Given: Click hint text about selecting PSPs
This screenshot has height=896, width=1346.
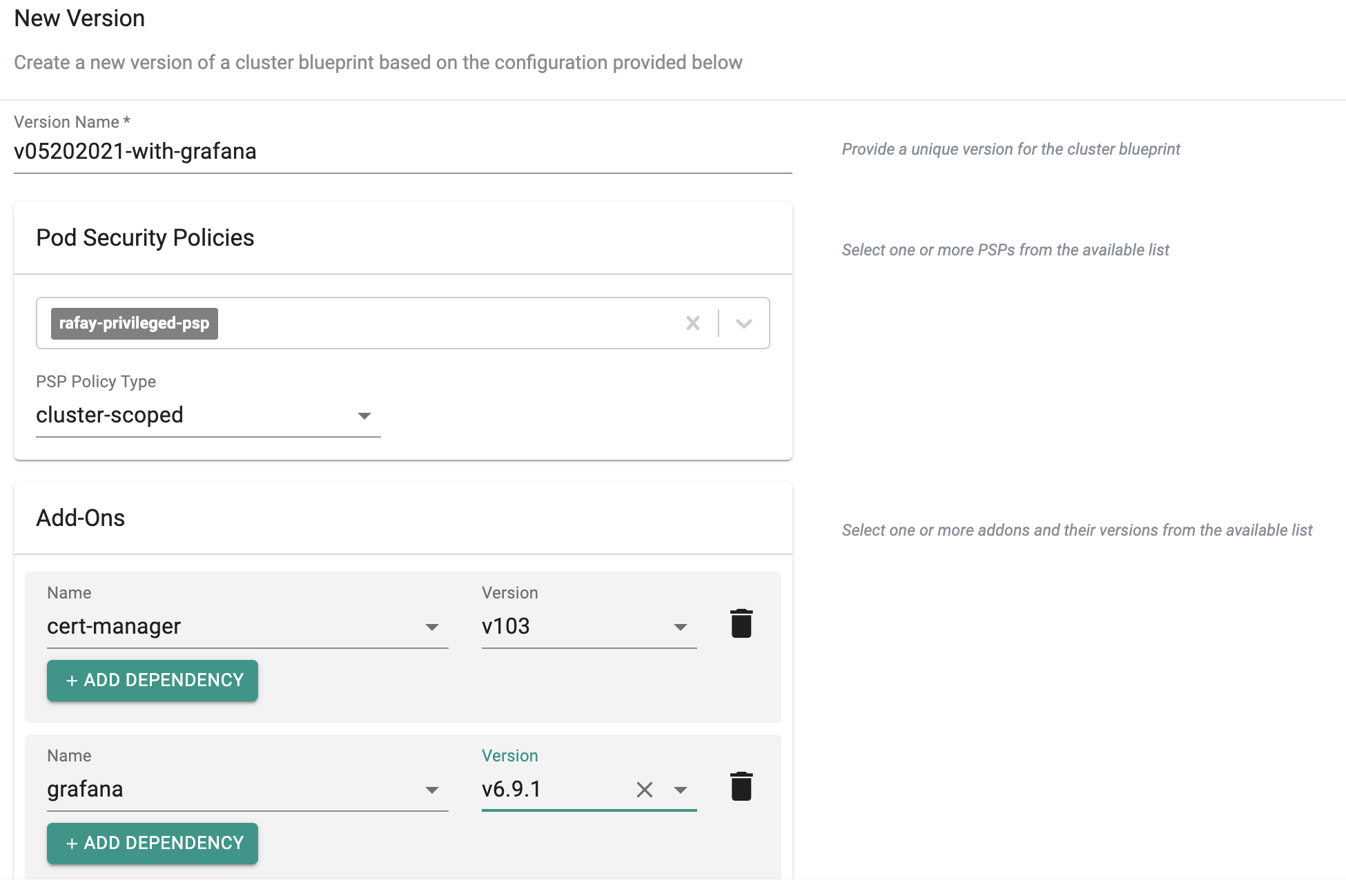Looking at the screenshot, I should pyautogui.click(x=1005, y=250).
